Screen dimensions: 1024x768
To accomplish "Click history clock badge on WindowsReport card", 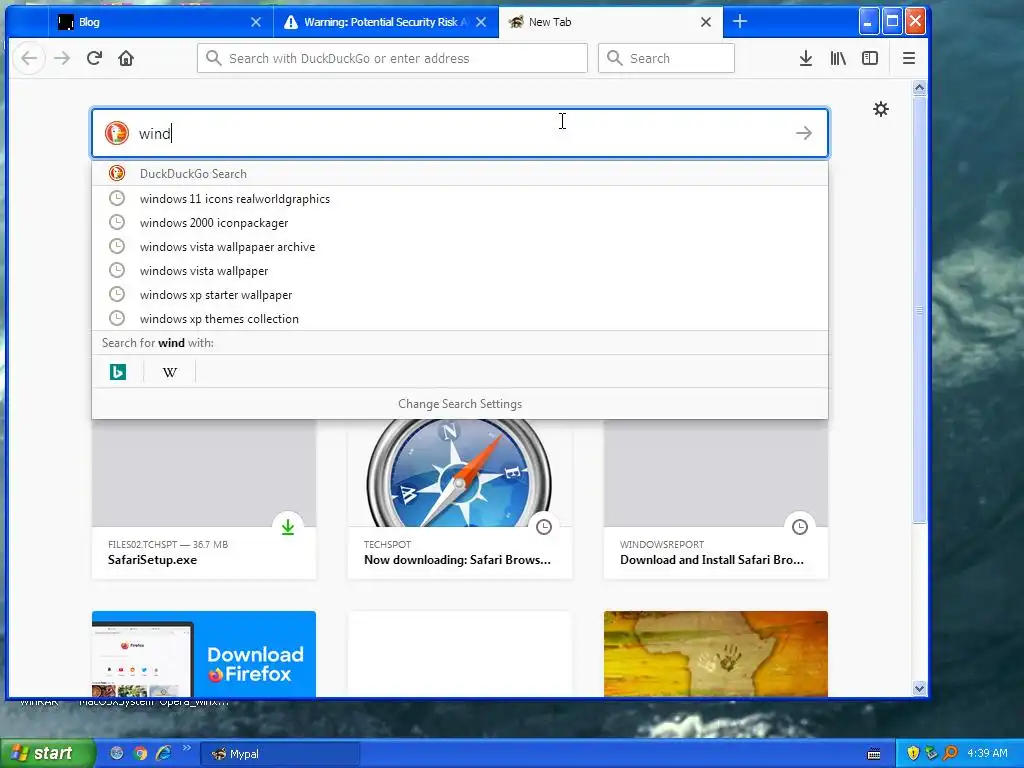I will point(800,527).
